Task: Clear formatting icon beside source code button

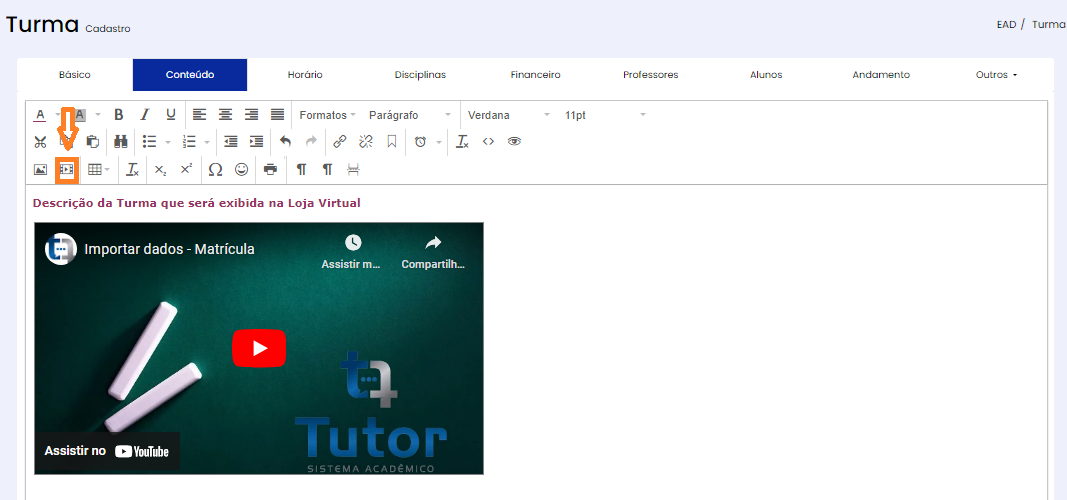Action: 462,141
